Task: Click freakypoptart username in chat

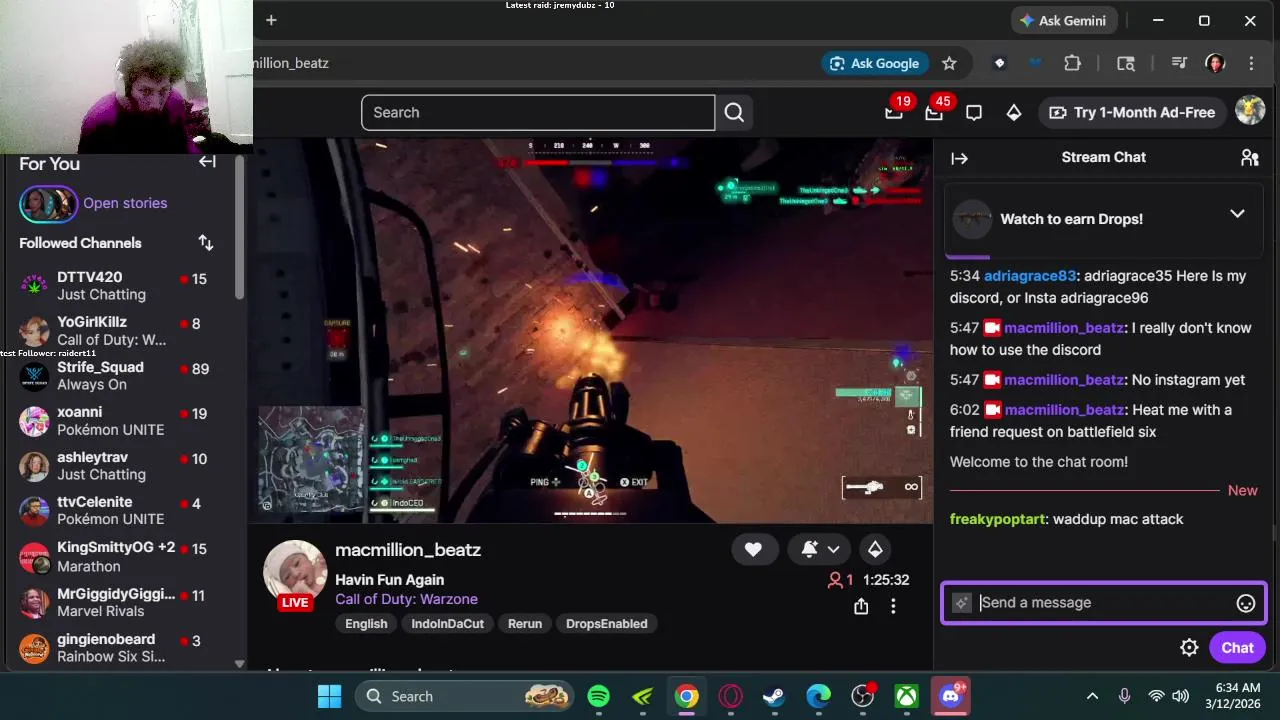Action: 997,519
